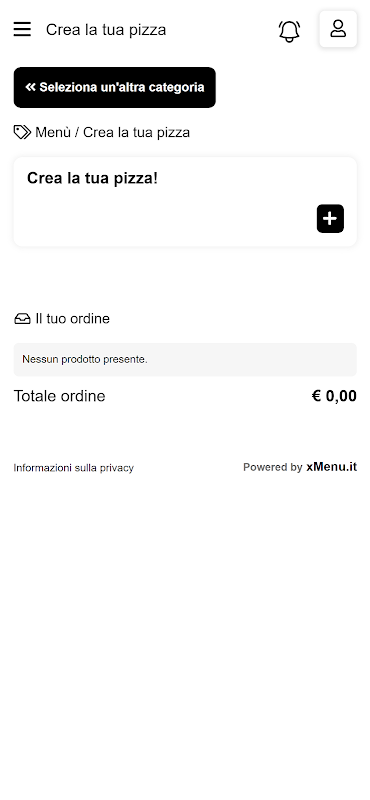The height and width of the screenshot is (800, 370).
Task: Visit the xMenu.it powered-by link
Action: (331, 467)
